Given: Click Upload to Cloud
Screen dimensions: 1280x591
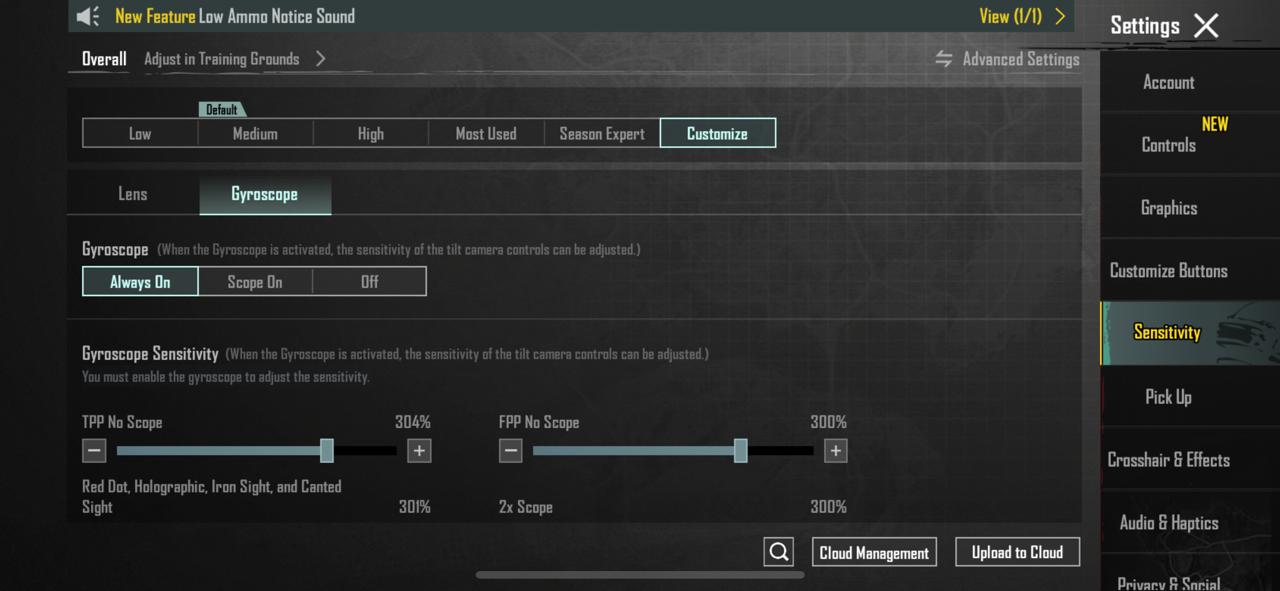Looking at the screenshot, I should tap(1017, 551).
